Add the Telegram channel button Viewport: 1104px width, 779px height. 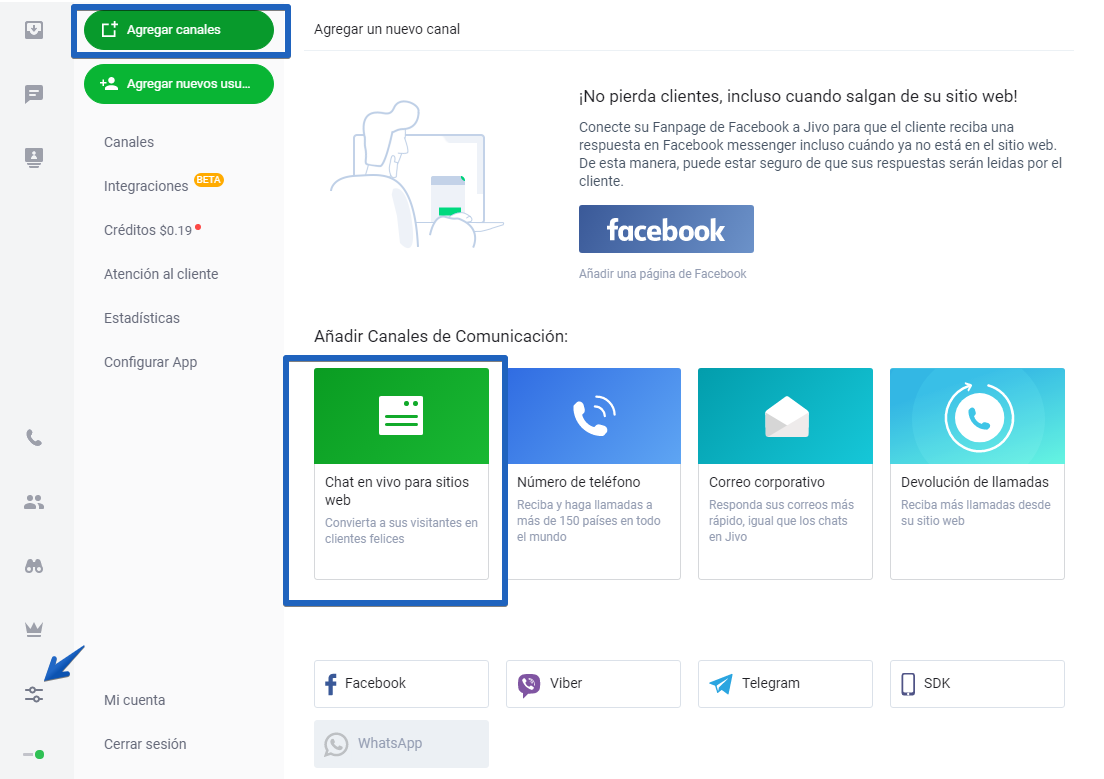coord(785,684)
